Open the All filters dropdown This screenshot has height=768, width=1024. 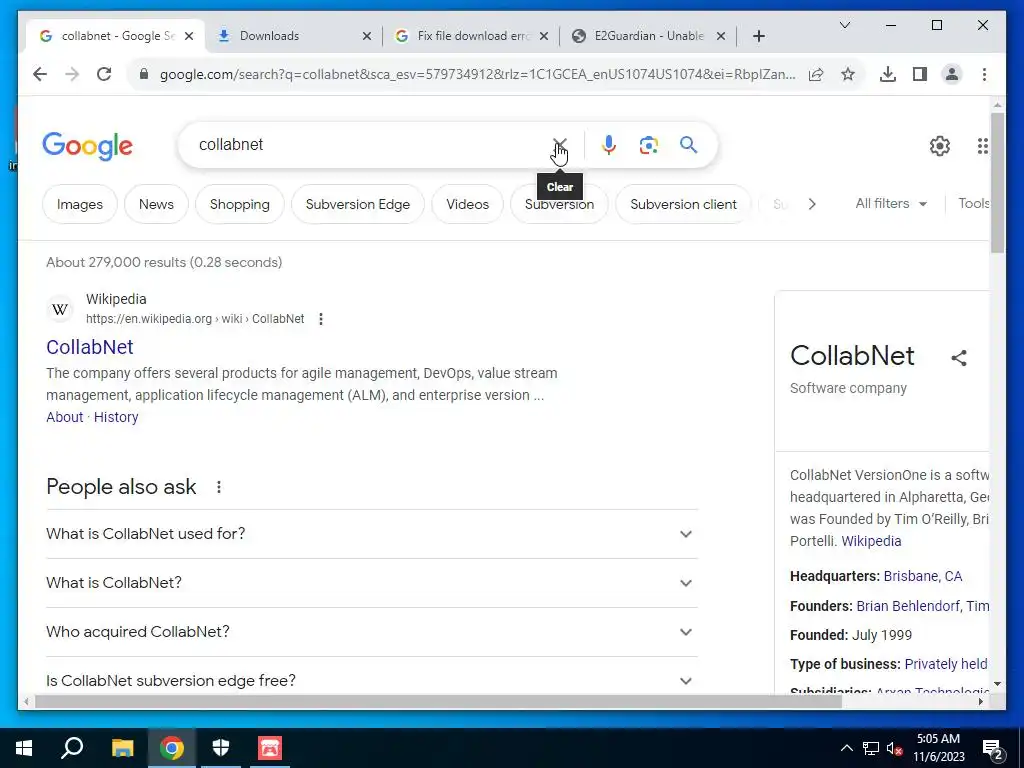tap(891, 204)
